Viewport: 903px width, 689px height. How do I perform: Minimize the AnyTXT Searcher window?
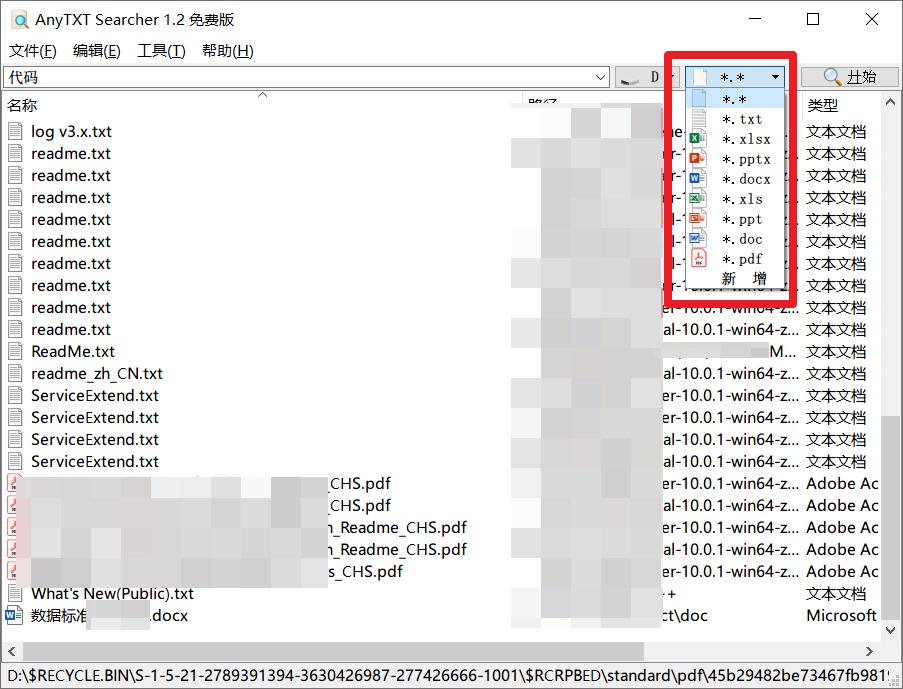coord(755,19)
